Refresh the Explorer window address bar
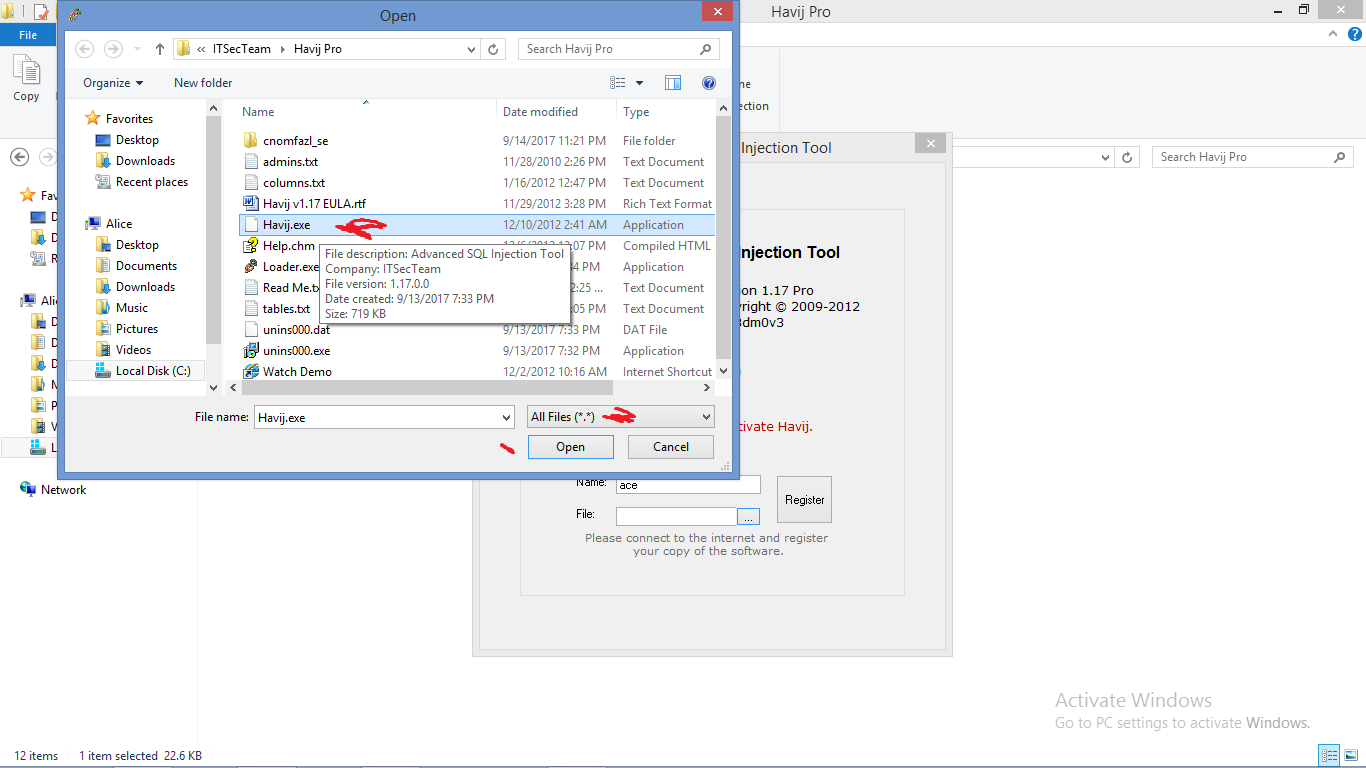 tap(1127, 157)
